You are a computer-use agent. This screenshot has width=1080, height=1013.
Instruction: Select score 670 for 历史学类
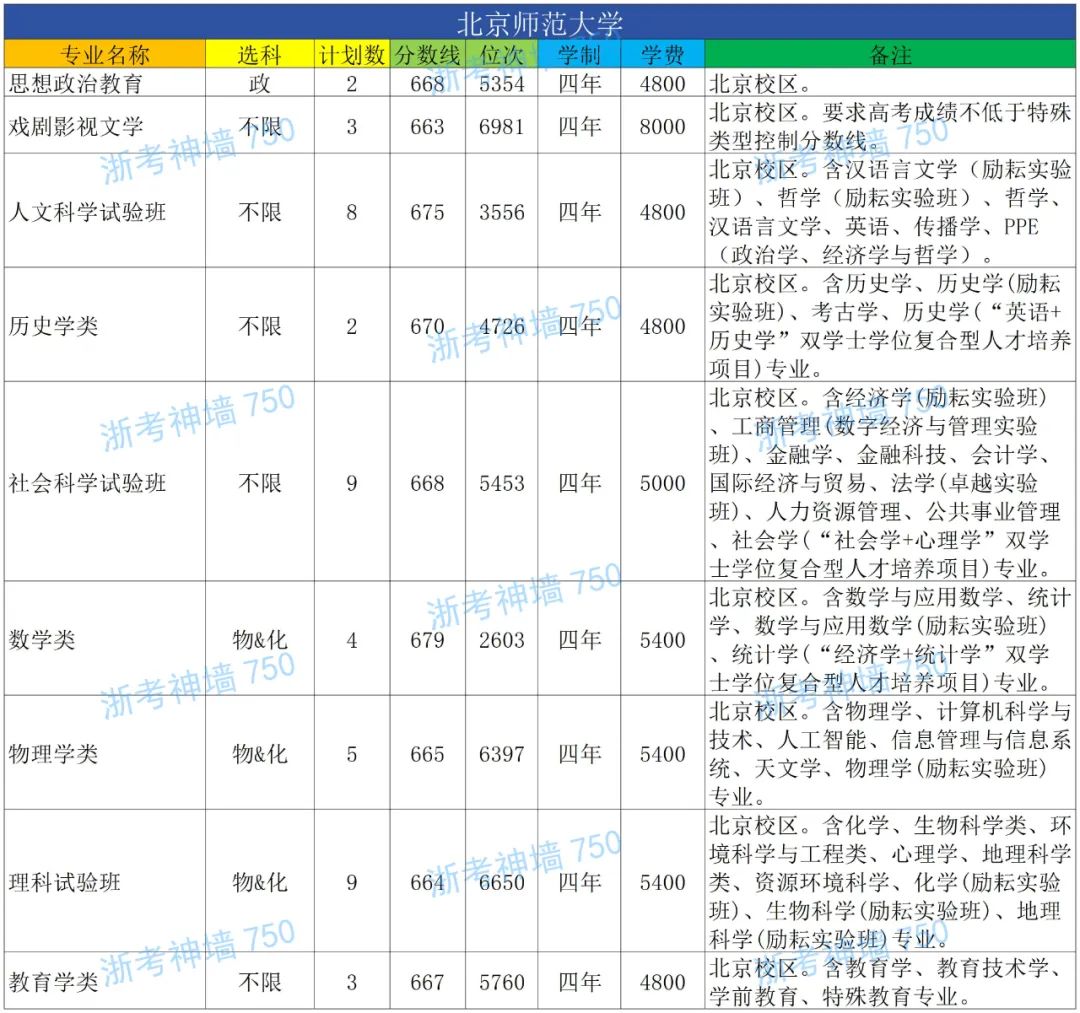pyautogui.click(x=427, y=326)
